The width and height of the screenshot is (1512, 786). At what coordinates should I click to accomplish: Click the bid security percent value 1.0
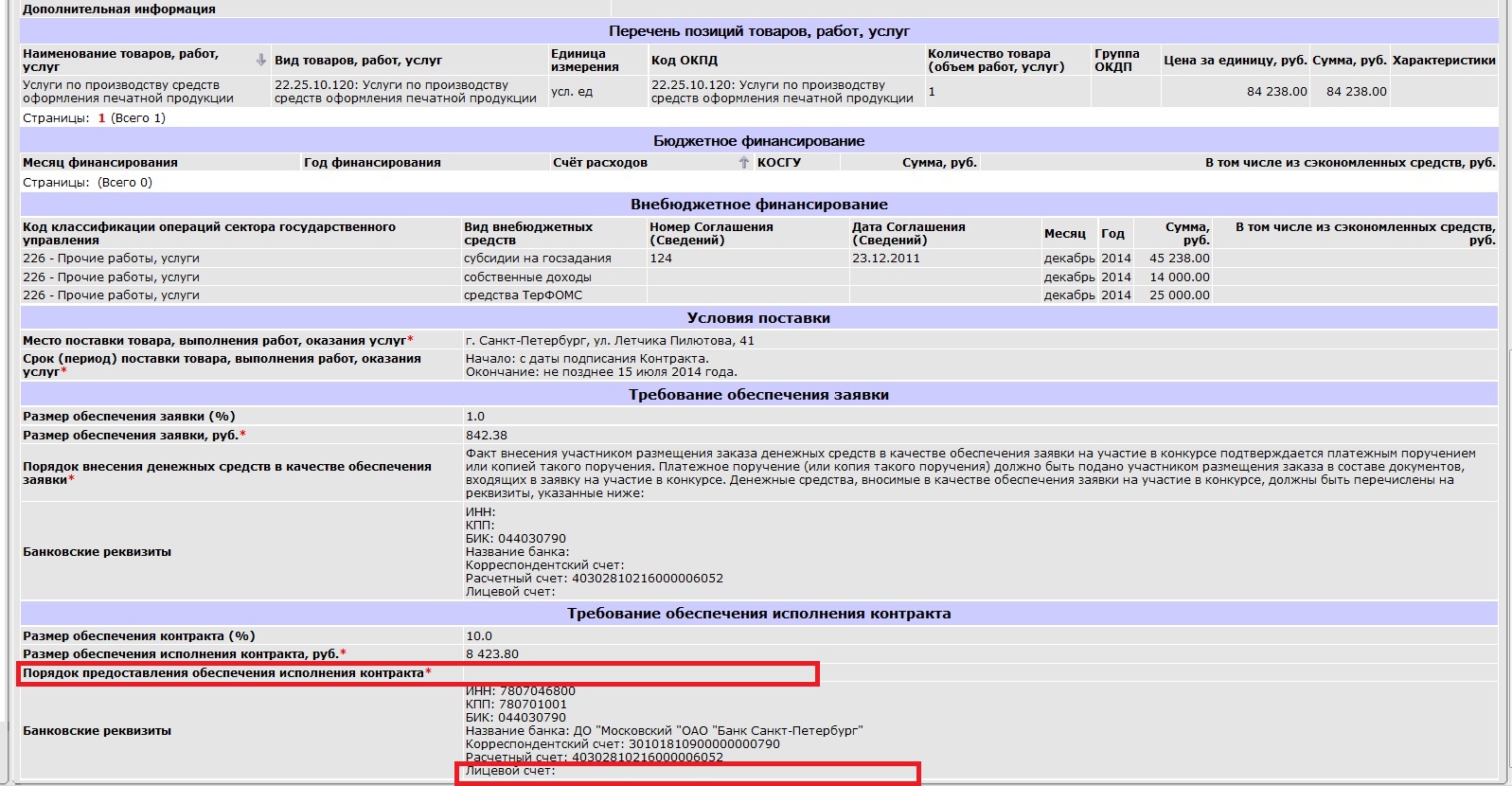[475, 417]
